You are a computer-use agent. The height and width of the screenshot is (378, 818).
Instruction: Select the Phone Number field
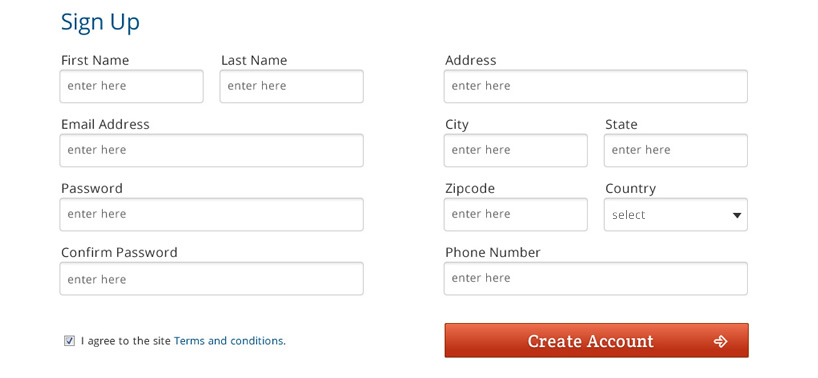tap(596, 278)
